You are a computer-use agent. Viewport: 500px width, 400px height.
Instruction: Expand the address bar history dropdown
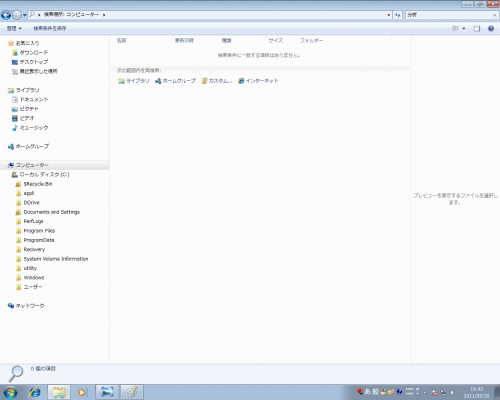[x=389, y=15]
